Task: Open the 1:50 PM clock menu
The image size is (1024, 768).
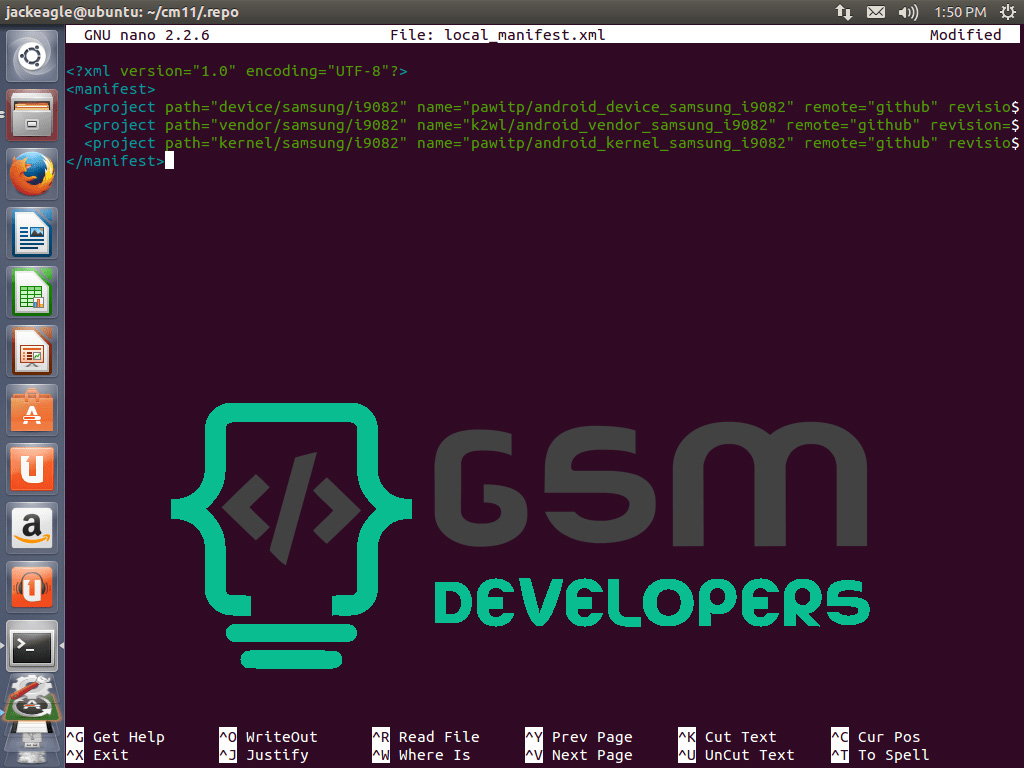Action: pyautogui.click(x=960, y=12)
